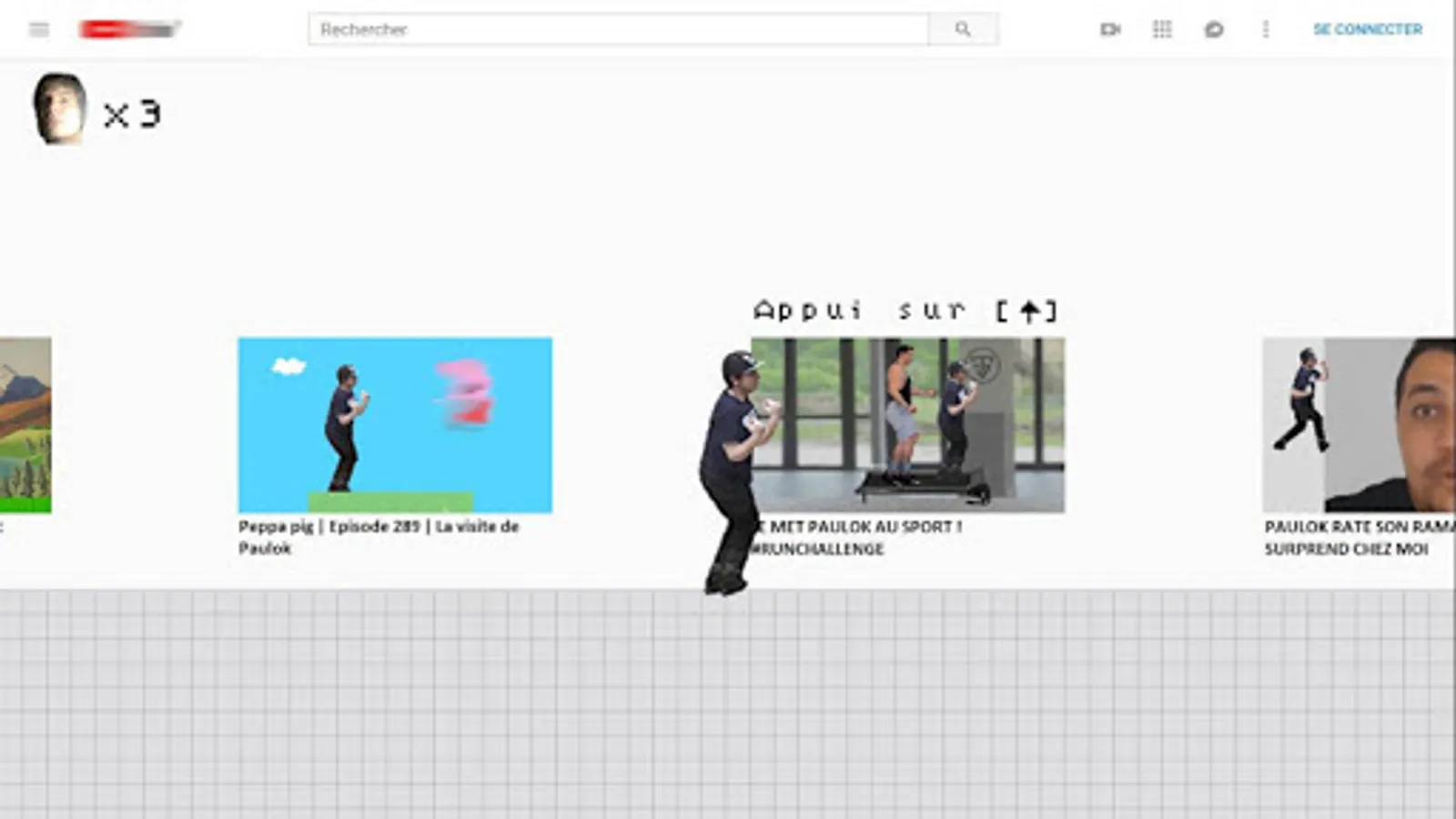
Task: Click the running character in cap
Action: coord(739,473)
